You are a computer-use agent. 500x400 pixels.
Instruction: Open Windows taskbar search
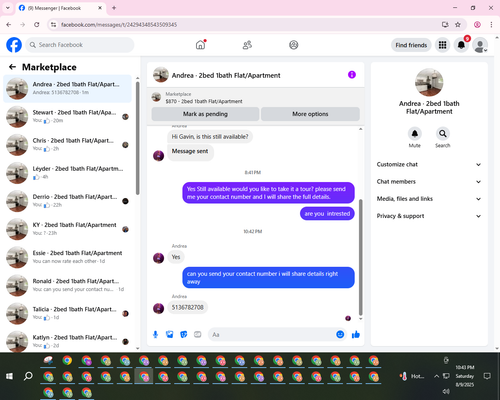pos(28,376)
